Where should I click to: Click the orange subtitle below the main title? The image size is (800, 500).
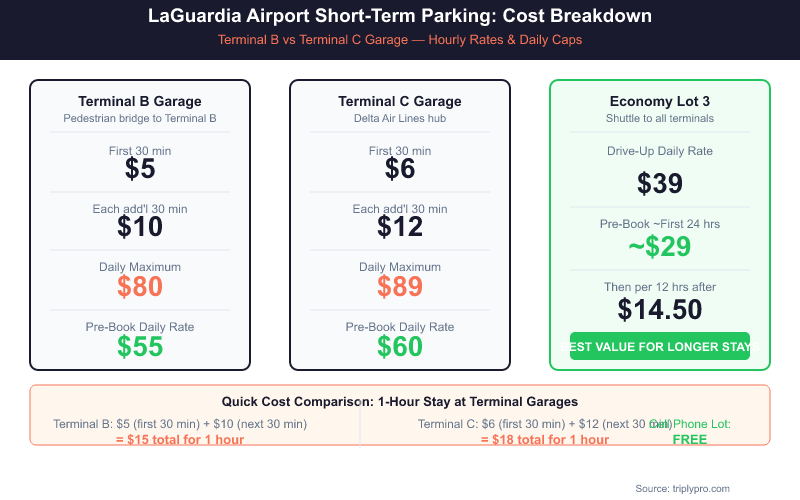click(400, 41)
